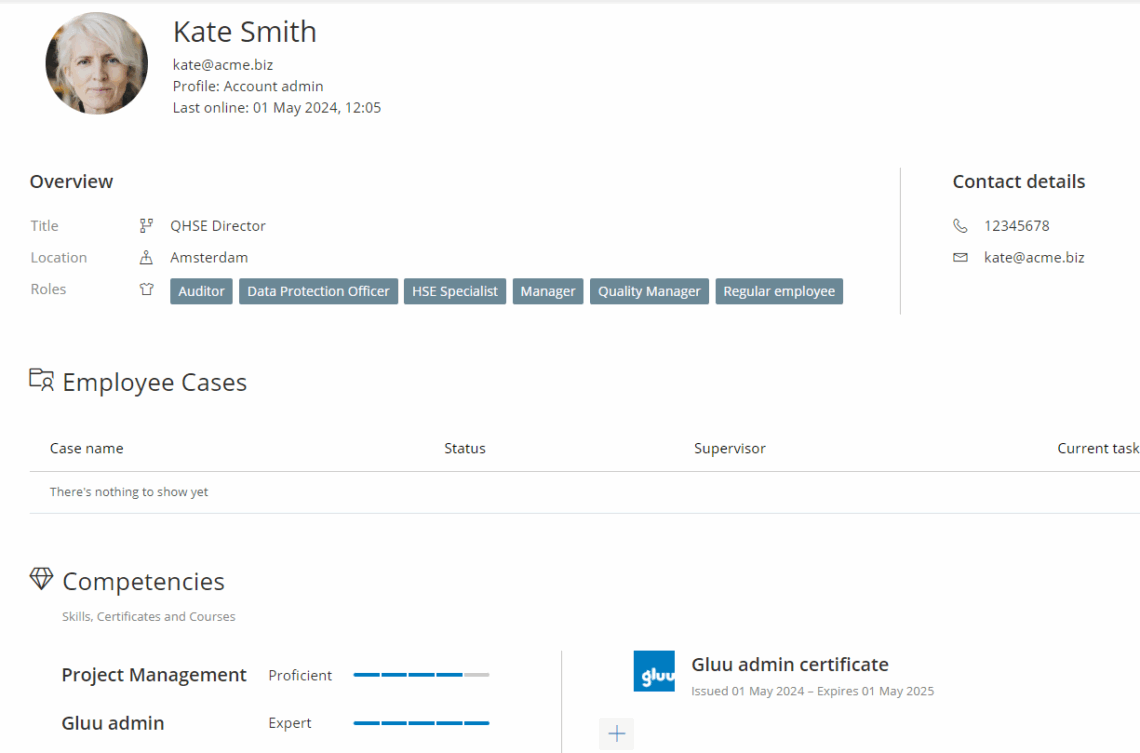Click the Competencies diamond icon

pyautogui.click(x=41, y=579)
